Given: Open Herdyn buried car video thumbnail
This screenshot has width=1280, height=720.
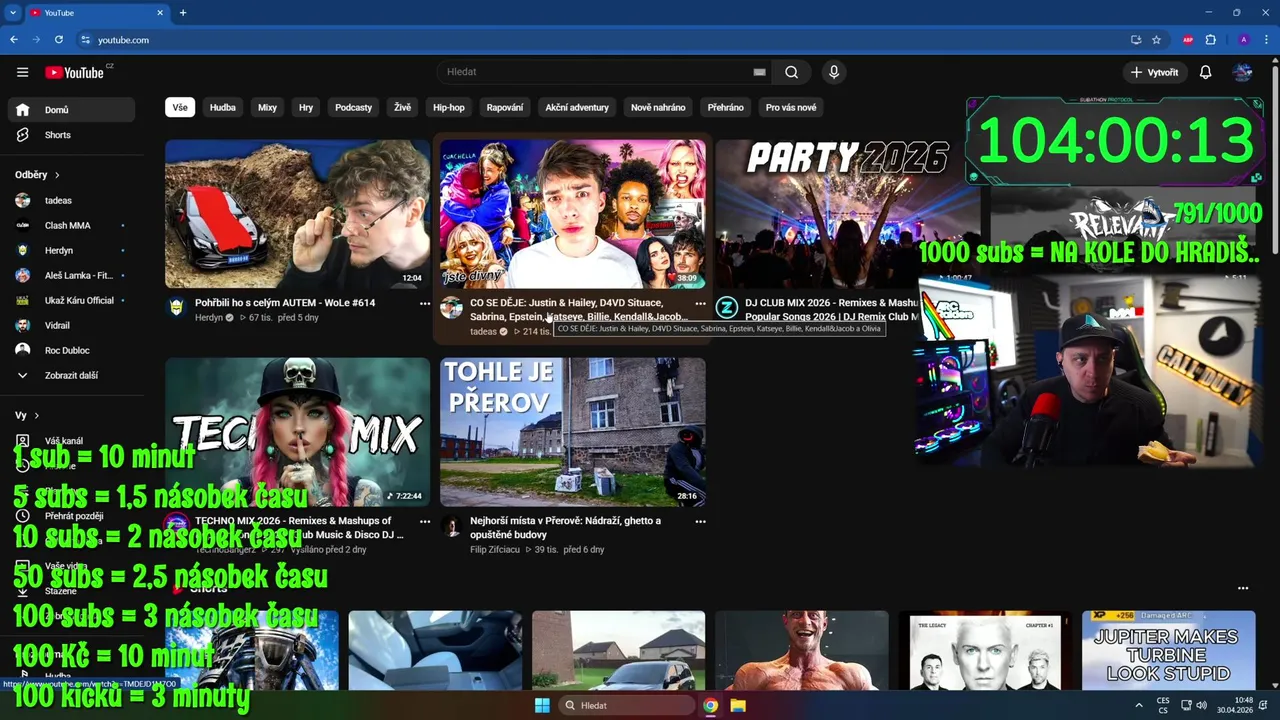Looking at the screenshot, I should tap(298, 214).
